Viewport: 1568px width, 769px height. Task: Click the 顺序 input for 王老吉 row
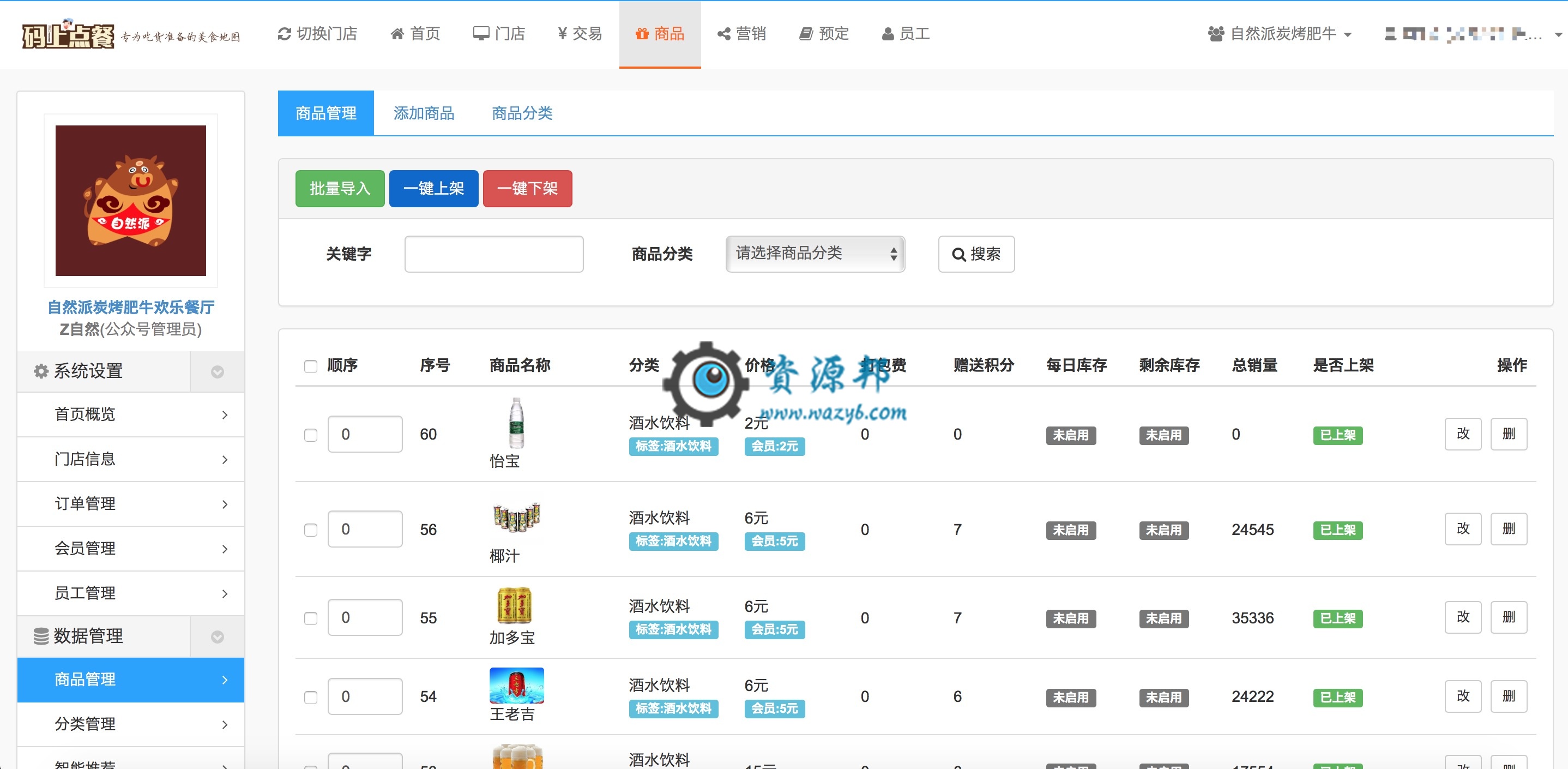(365, 696)
